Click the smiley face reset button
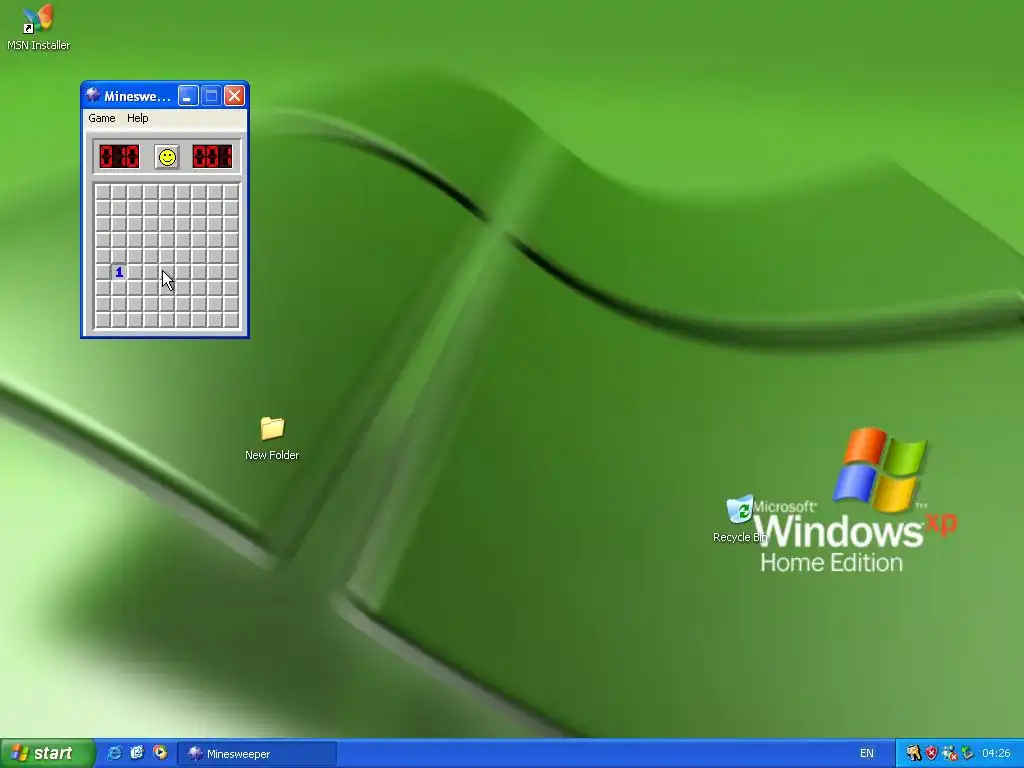The width and height of the screenshot is (1024, 768). click(x=167, y=157)
